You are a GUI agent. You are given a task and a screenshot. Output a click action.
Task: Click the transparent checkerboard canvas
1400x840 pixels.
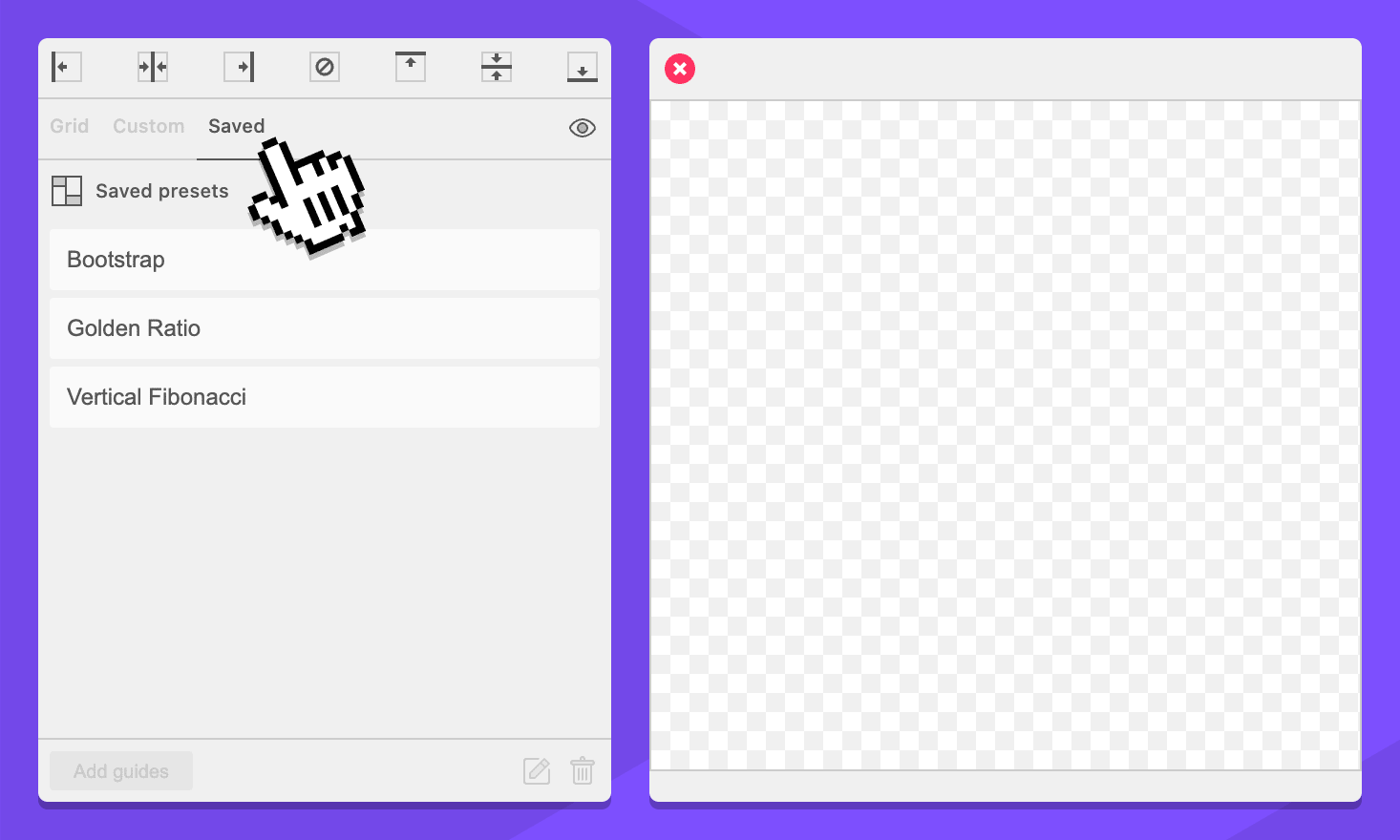coord(1005,435)
